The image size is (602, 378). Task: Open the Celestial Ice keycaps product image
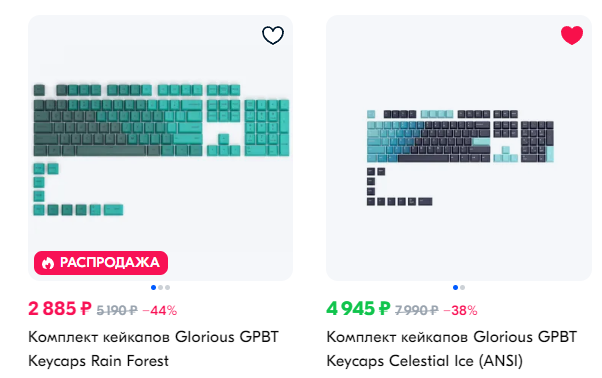point(459,148)
